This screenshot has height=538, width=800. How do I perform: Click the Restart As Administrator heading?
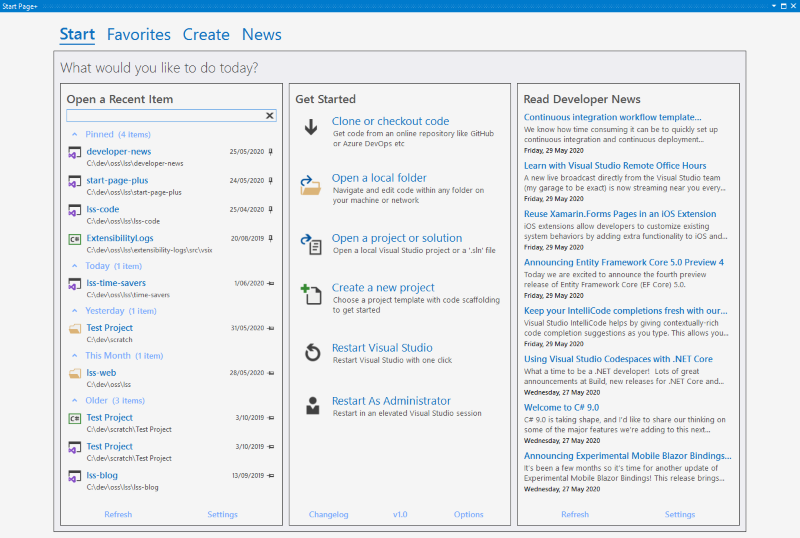click(x=391, y=401)
